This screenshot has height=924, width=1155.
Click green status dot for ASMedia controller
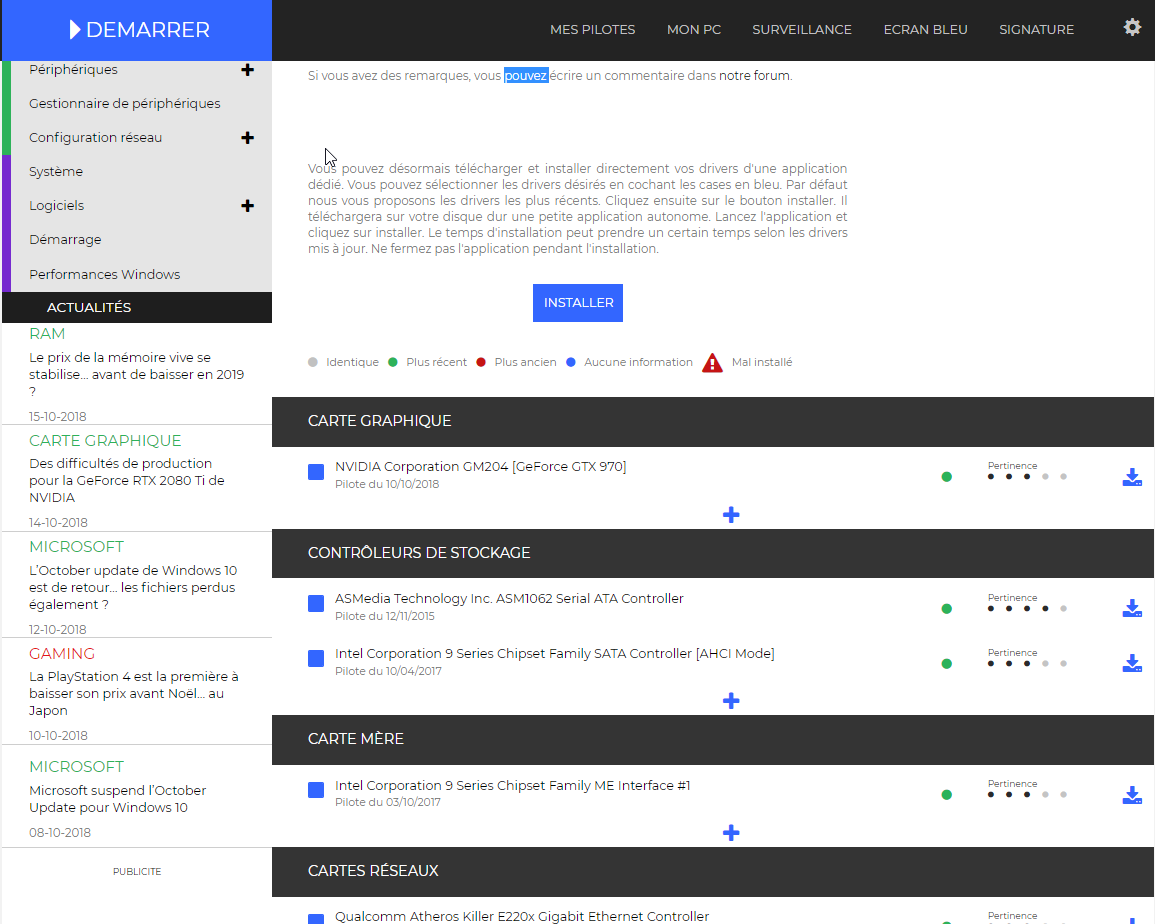click(947, 609)
